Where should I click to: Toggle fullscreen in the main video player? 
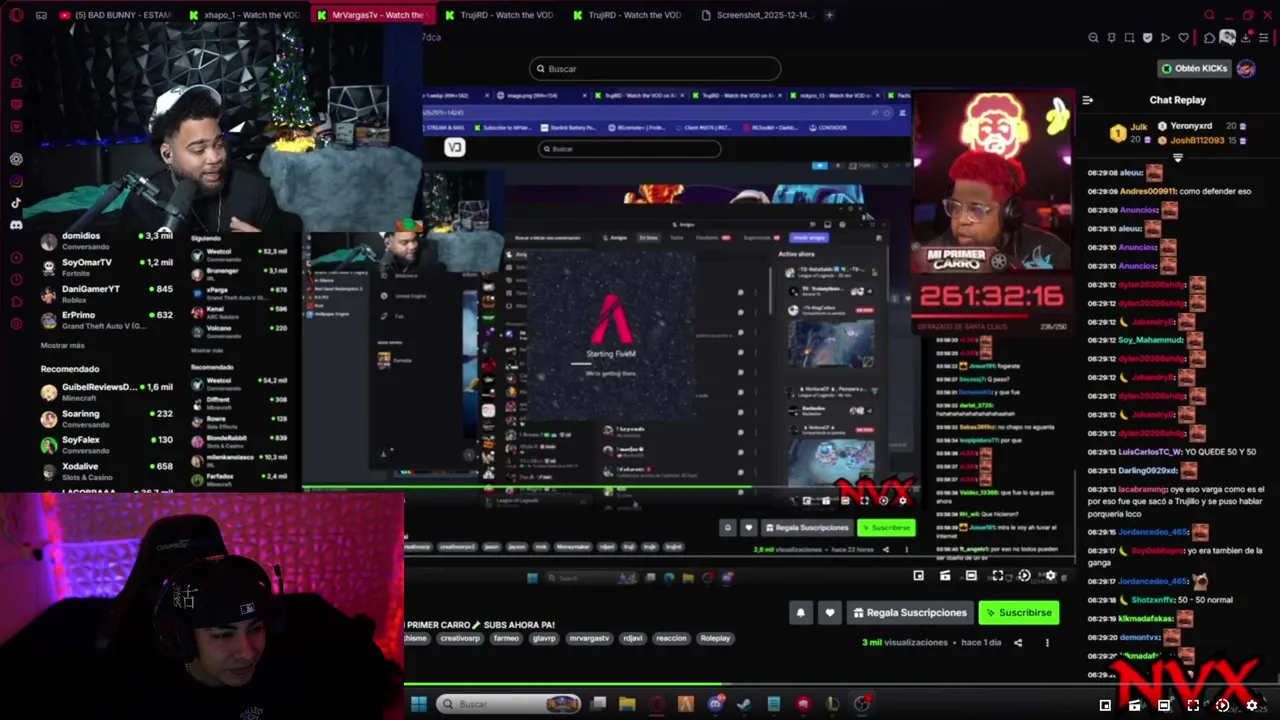pyautogui.click(x=1193, y=705)
